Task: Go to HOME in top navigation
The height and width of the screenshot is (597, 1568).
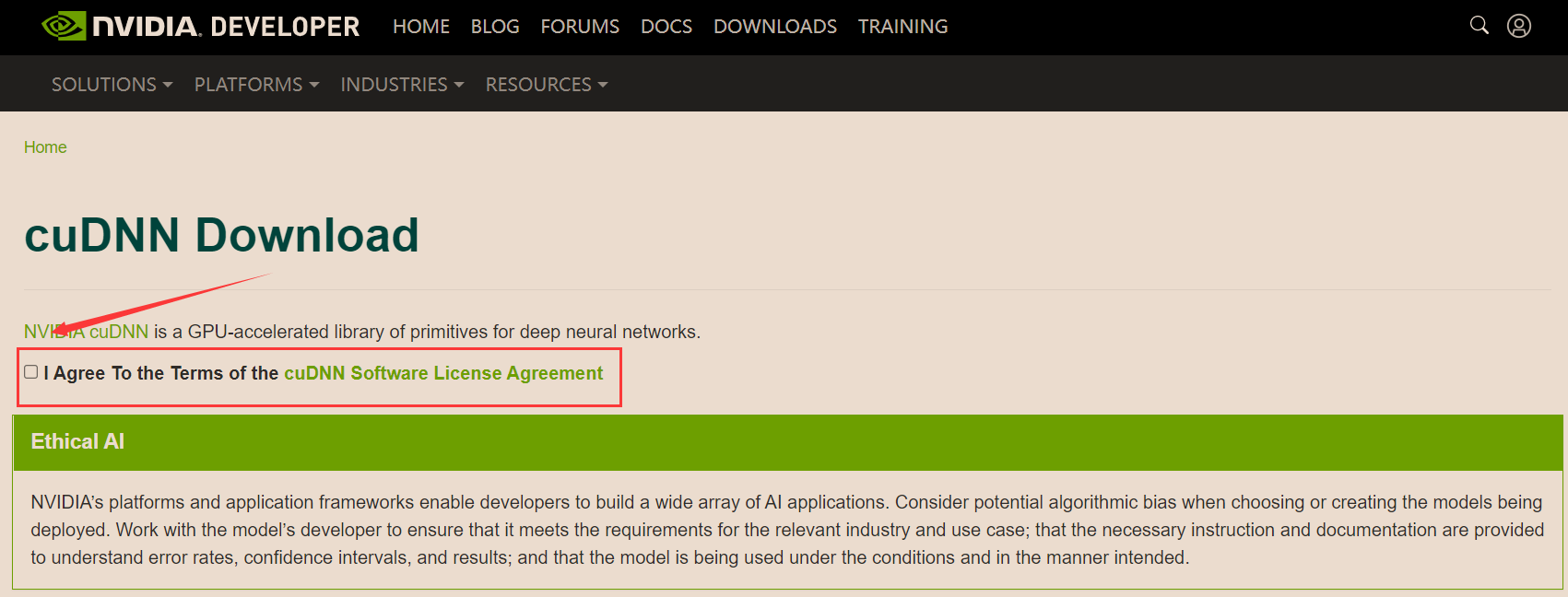Action: [421, 27]
